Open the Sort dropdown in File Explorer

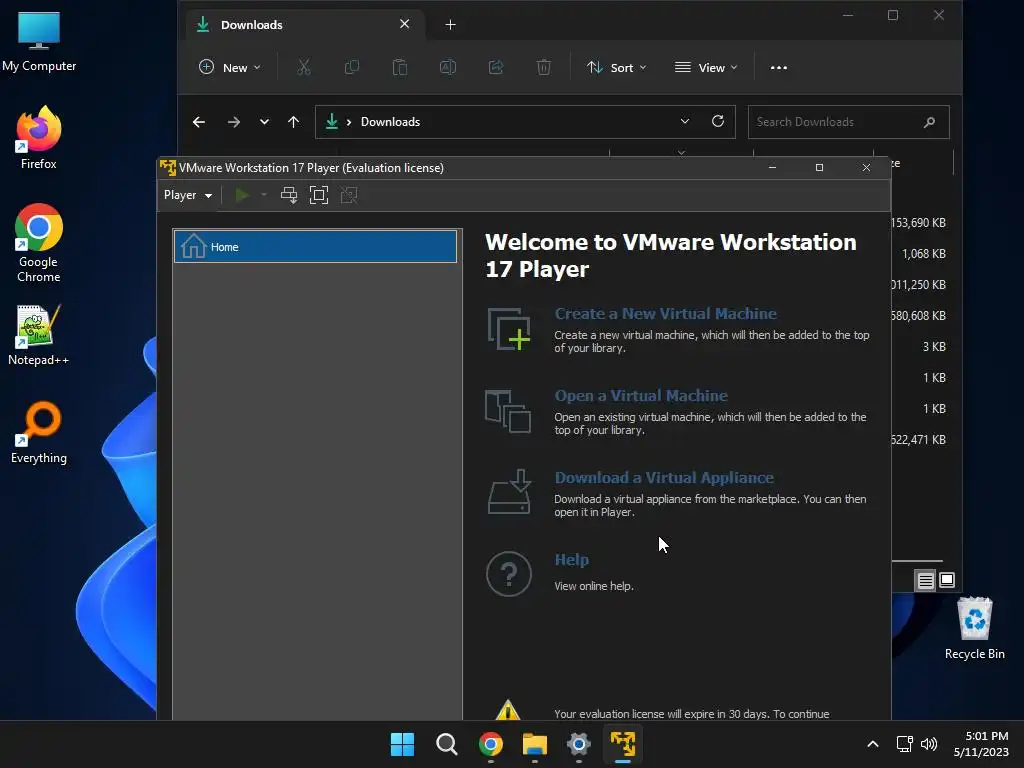(x=616, y=67)
